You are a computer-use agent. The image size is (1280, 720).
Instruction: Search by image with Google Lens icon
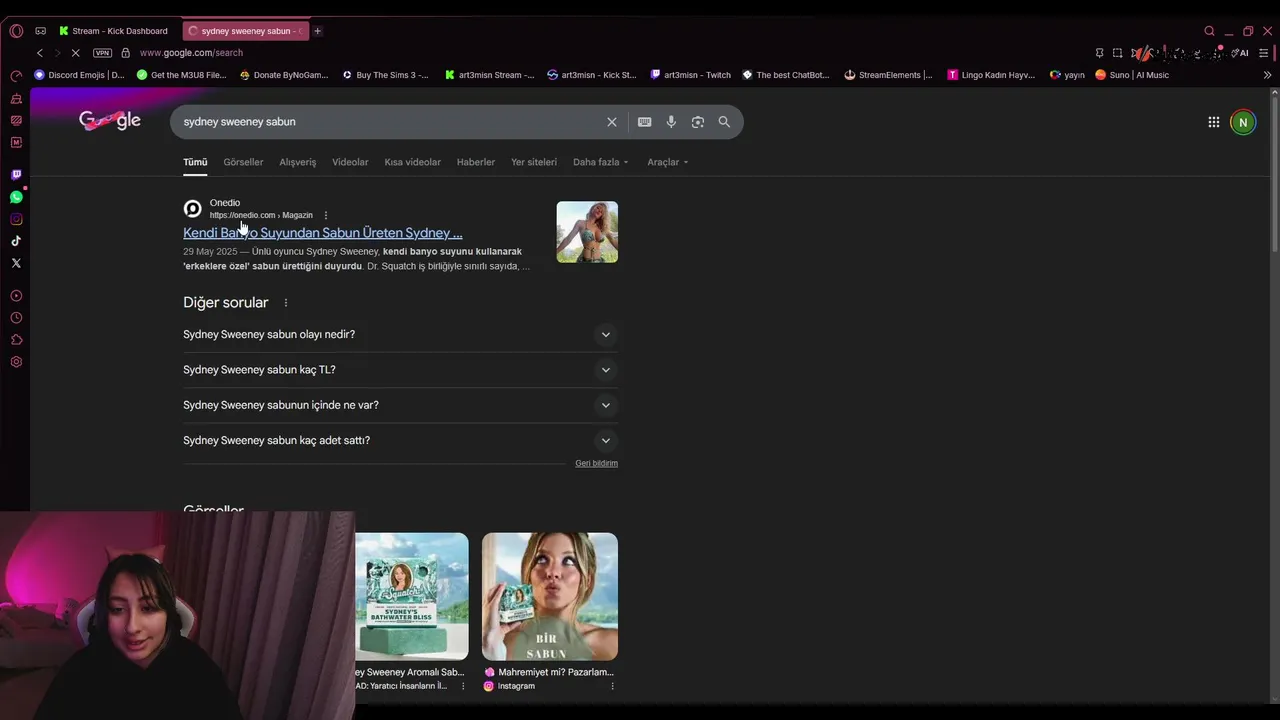point(698,122)
